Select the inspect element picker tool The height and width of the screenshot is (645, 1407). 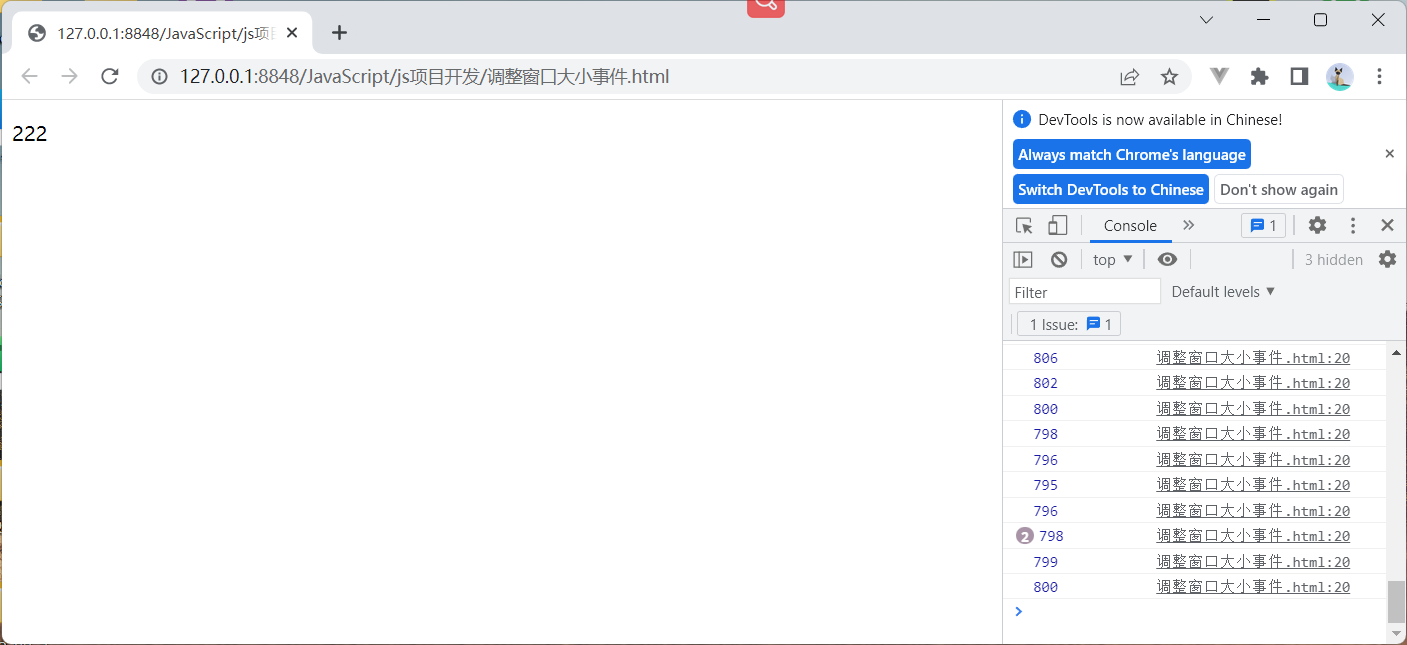1023,225
